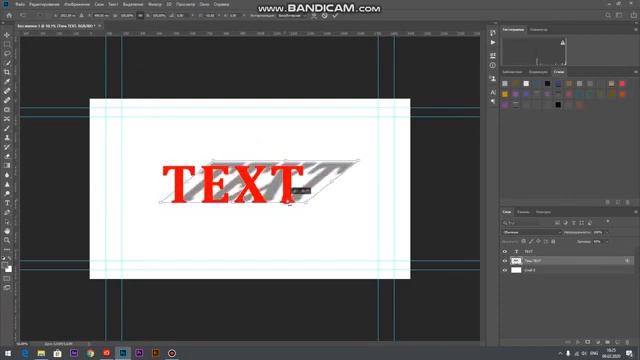Open the collapsed Actions panel play icon
The image size is (640, 360).
coord(493,42)
